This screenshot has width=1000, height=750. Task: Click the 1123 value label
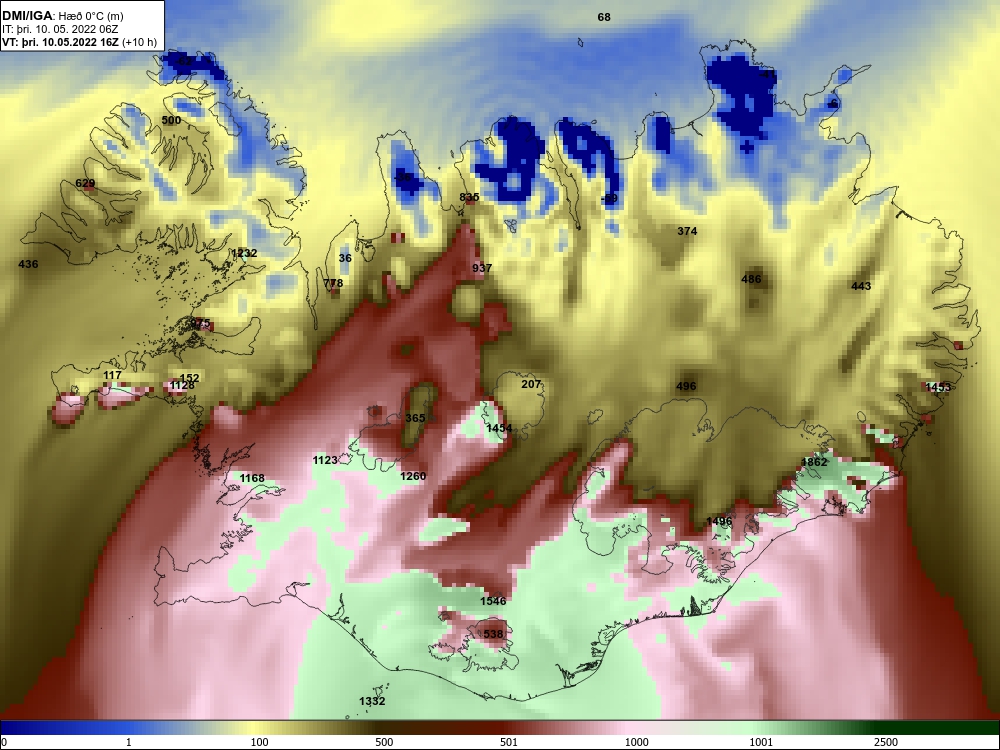pyautogui.click(x=325, y=460)
